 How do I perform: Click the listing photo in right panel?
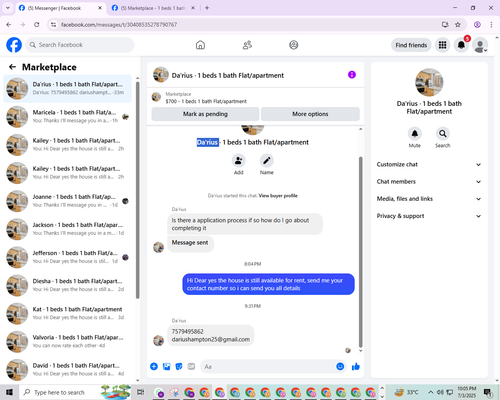coord(429,82)
